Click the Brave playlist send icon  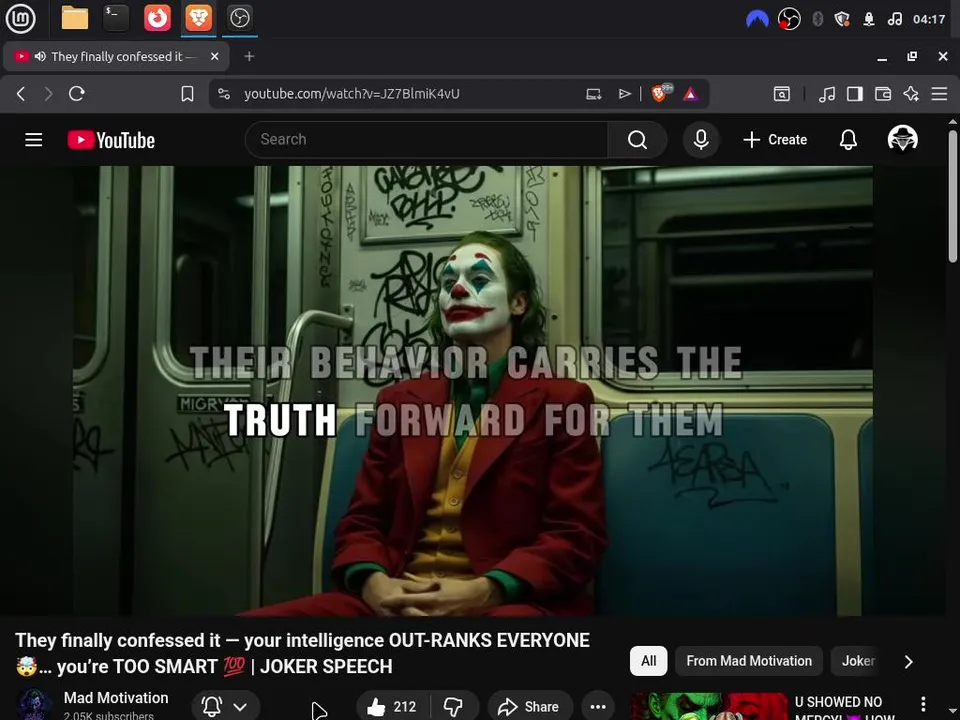(x=624, y=94)
